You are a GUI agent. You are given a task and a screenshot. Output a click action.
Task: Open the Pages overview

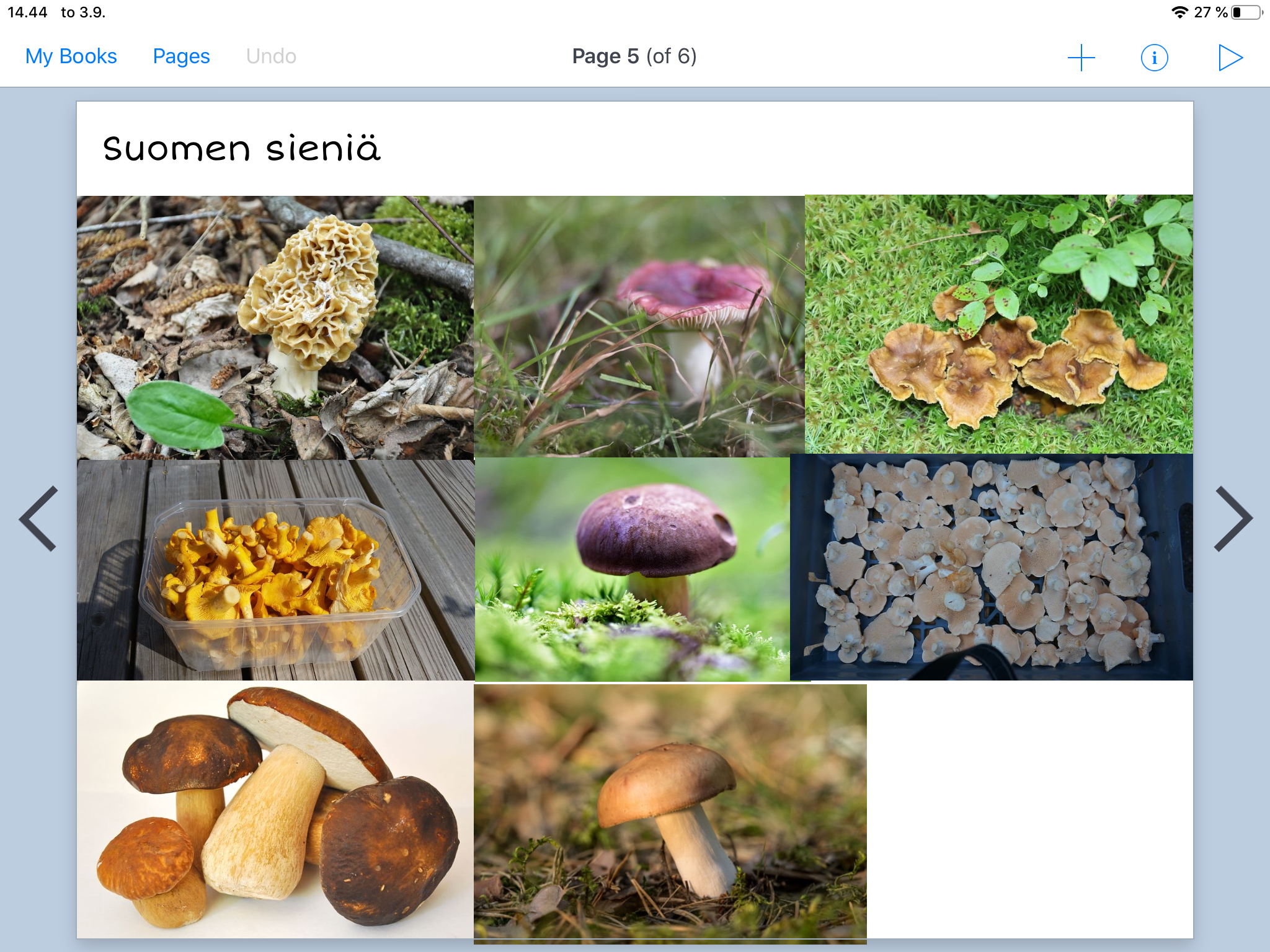coord(181,56)
